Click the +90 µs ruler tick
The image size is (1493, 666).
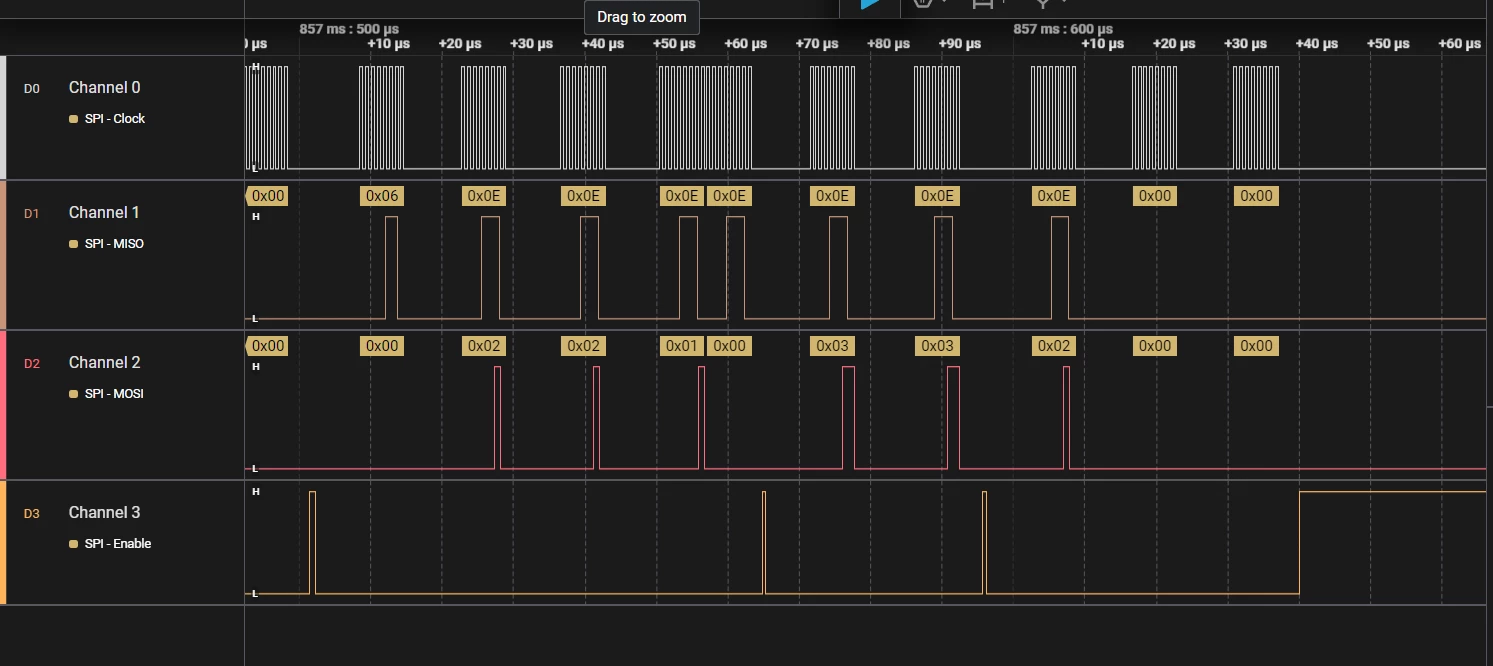(960, 44)
